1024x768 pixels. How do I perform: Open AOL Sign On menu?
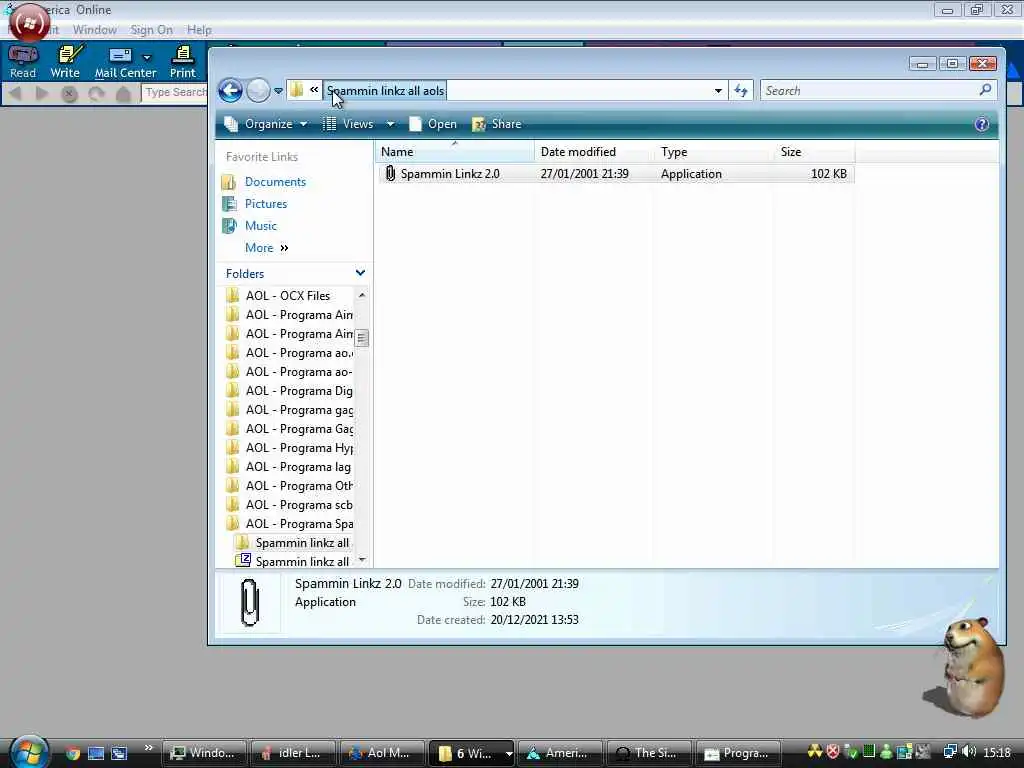pyautogui.click(x=152, y=30)
